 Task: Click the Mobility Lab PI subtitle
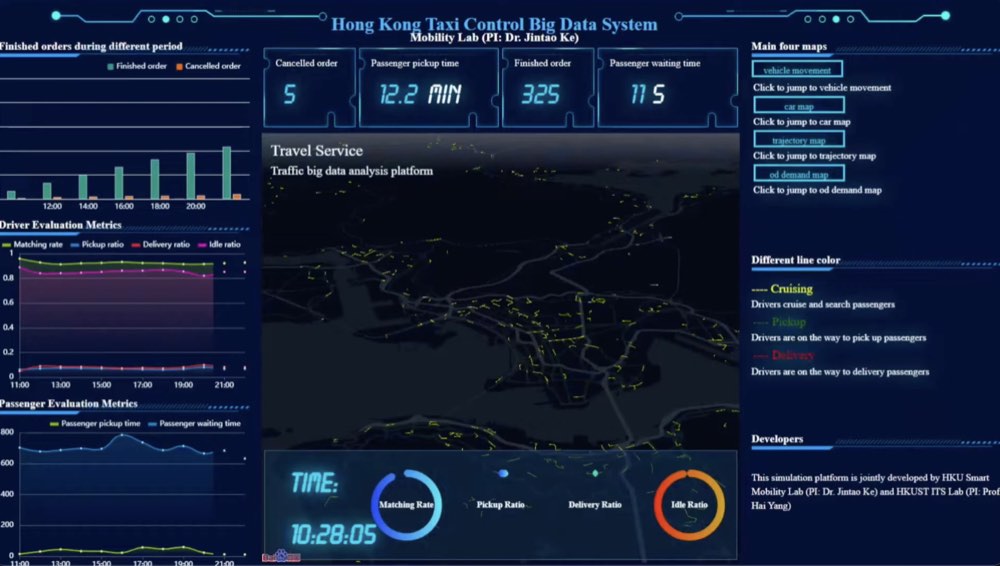coord(494,37)
